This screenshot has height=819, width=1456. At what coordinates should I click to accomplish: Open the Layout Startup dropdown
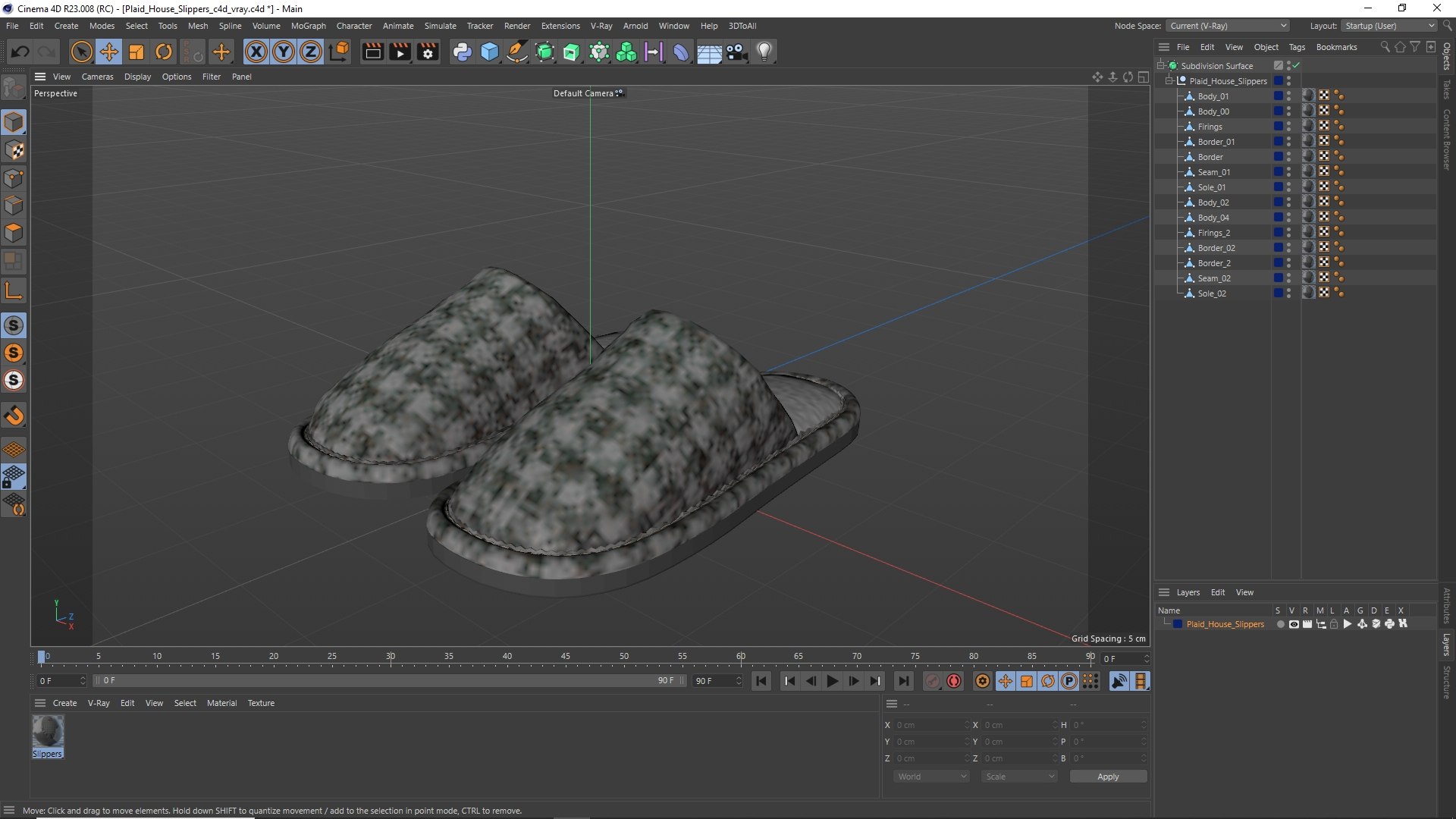tap(1389, 26)
